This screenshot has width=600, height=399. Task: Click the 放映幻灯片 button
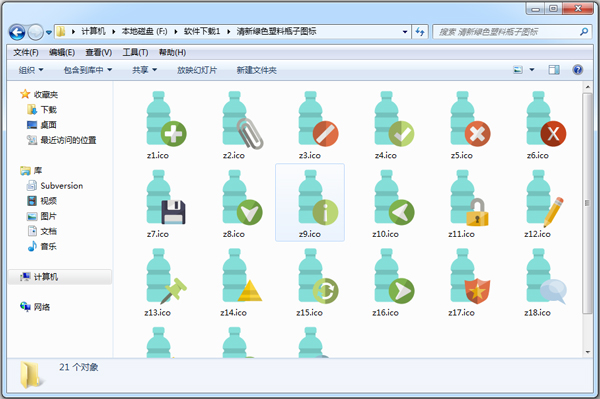[197, 70]
